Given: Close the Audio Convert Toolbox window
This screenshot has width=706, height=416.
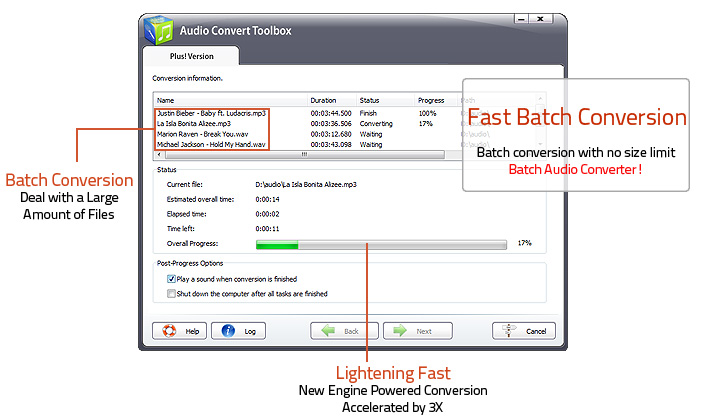Looking at the screenshot, I should 540,19.
